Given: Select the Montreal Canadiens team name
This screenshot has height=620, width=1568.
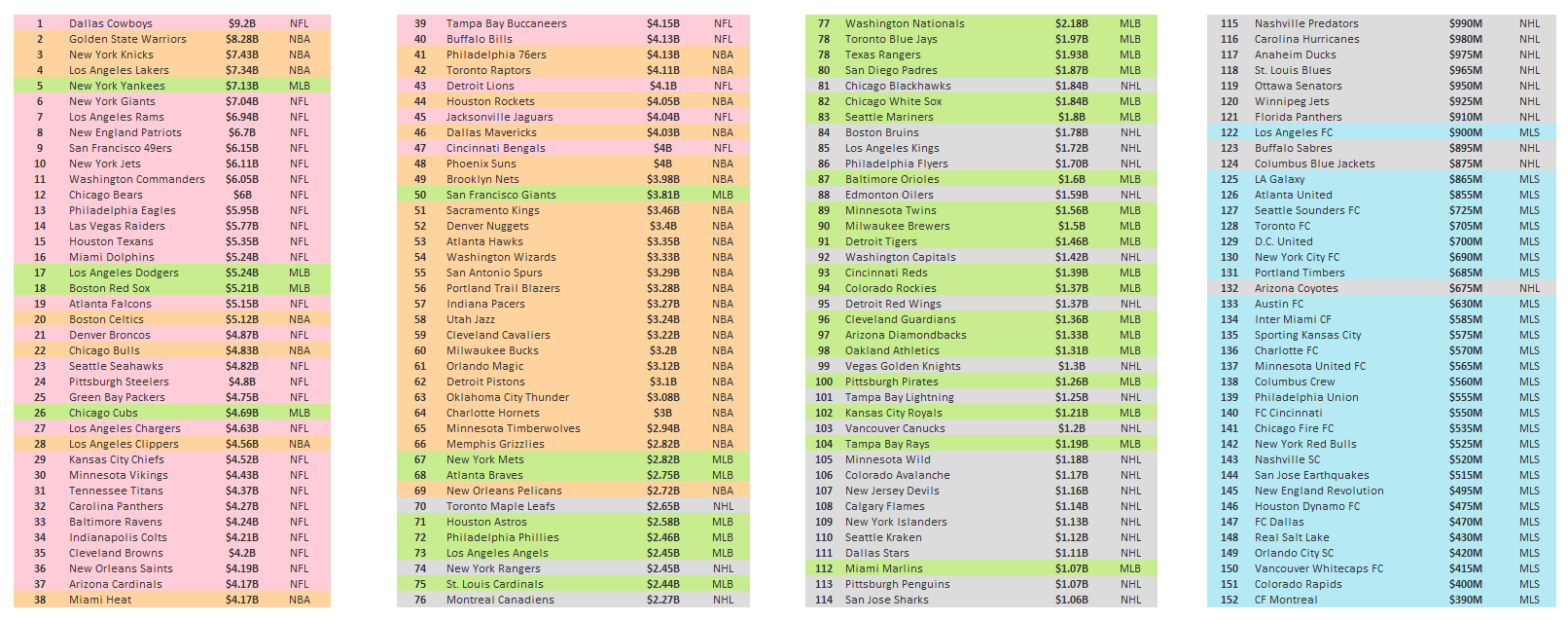Looking at the screenshot, I should point(500,600).
